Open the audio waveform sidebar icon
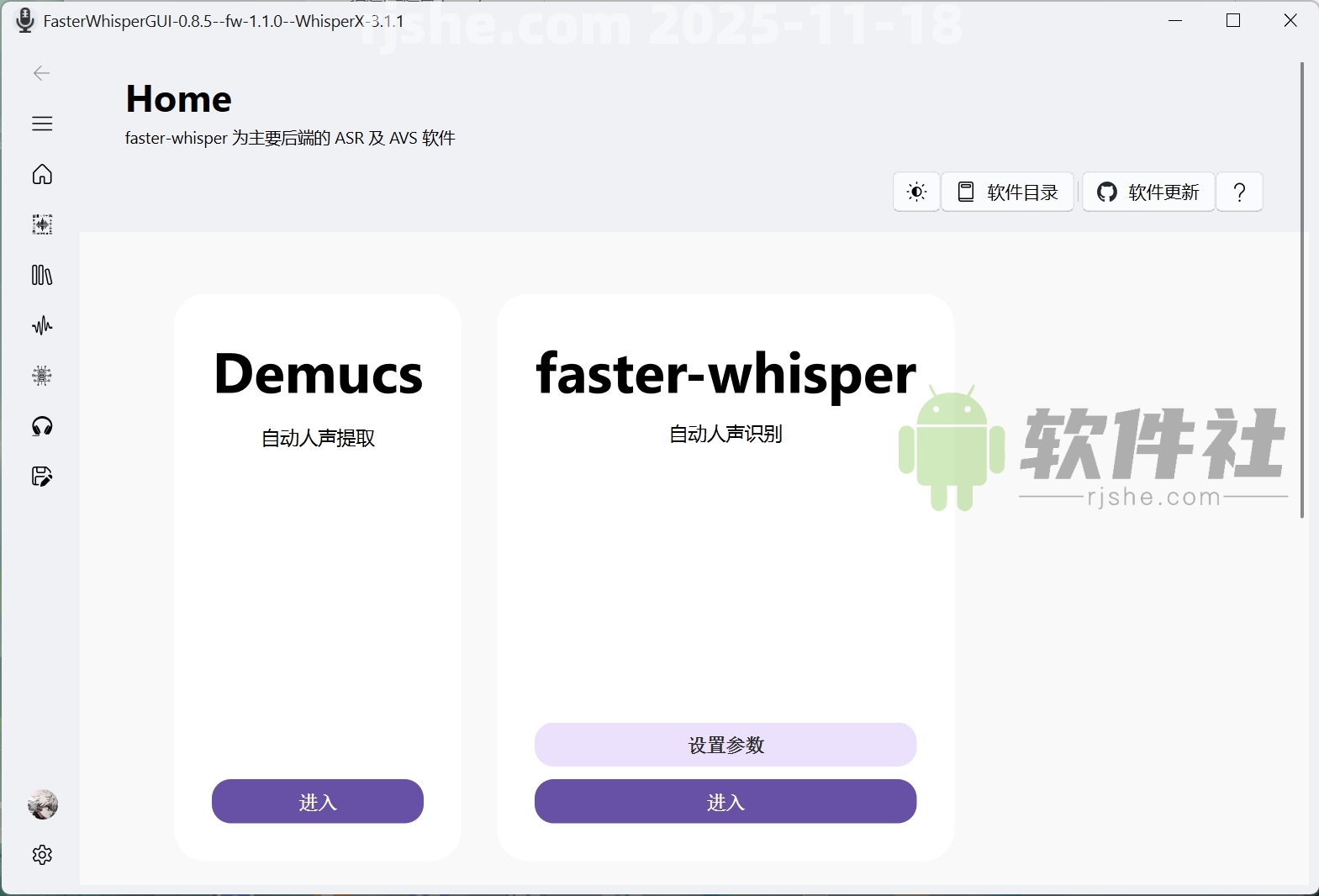This screenshot has height=896, width=1319. pos(42,325)
